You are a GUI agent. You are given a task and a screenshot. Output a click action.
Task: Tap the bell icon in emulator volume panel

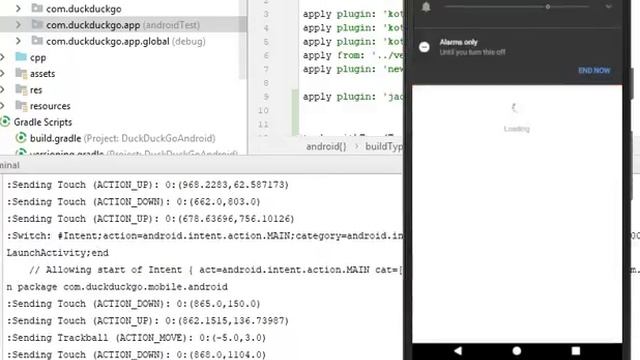(x=426, y=7)
